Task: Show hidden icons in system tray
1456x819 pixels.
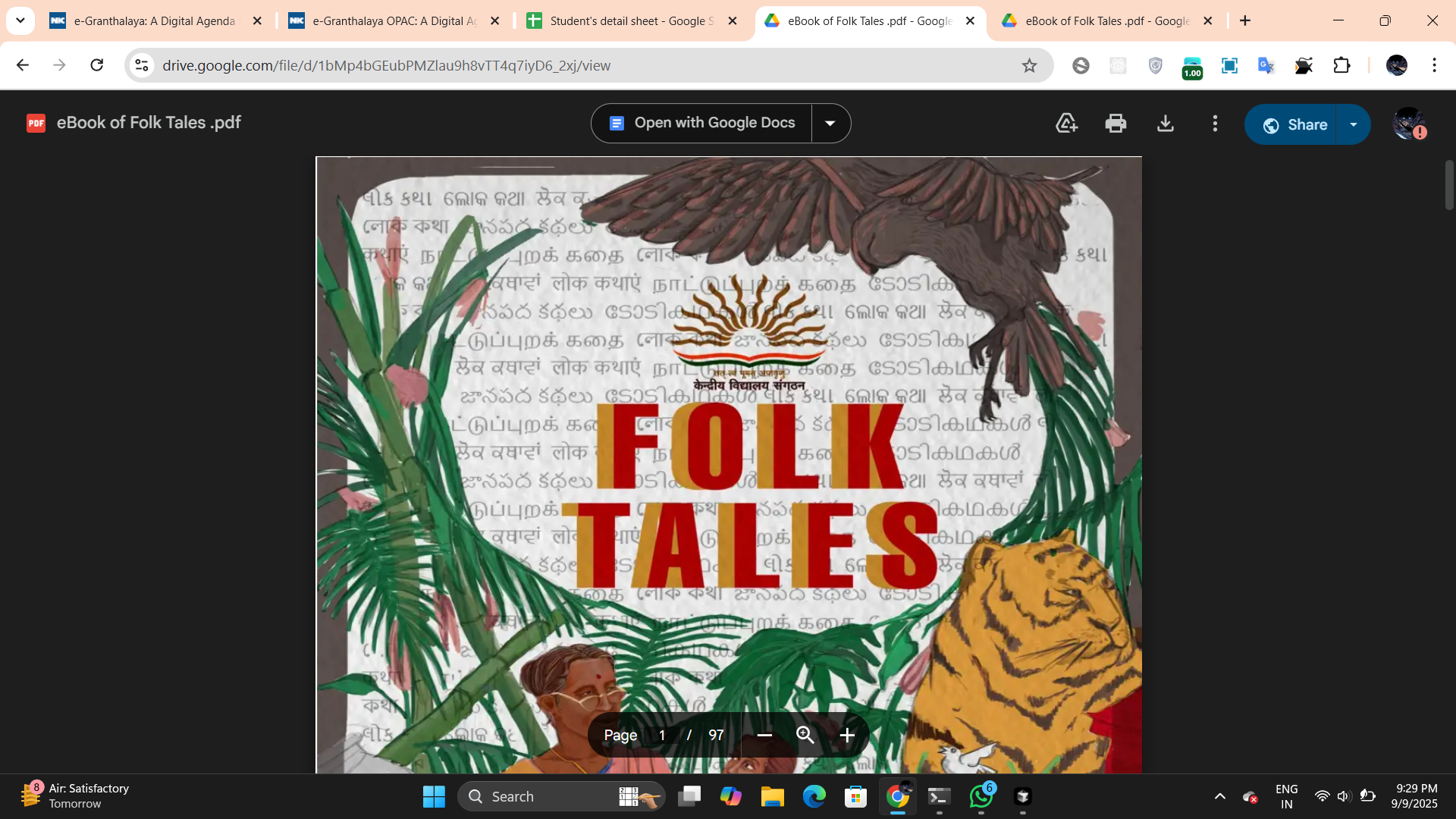Action: [1219, 796]
